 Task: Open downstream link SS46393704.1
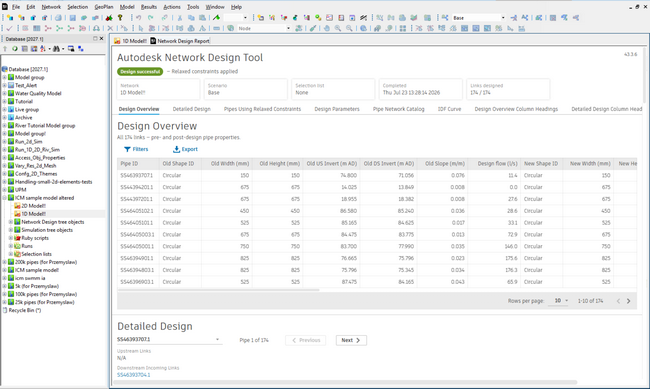[133, 375]
